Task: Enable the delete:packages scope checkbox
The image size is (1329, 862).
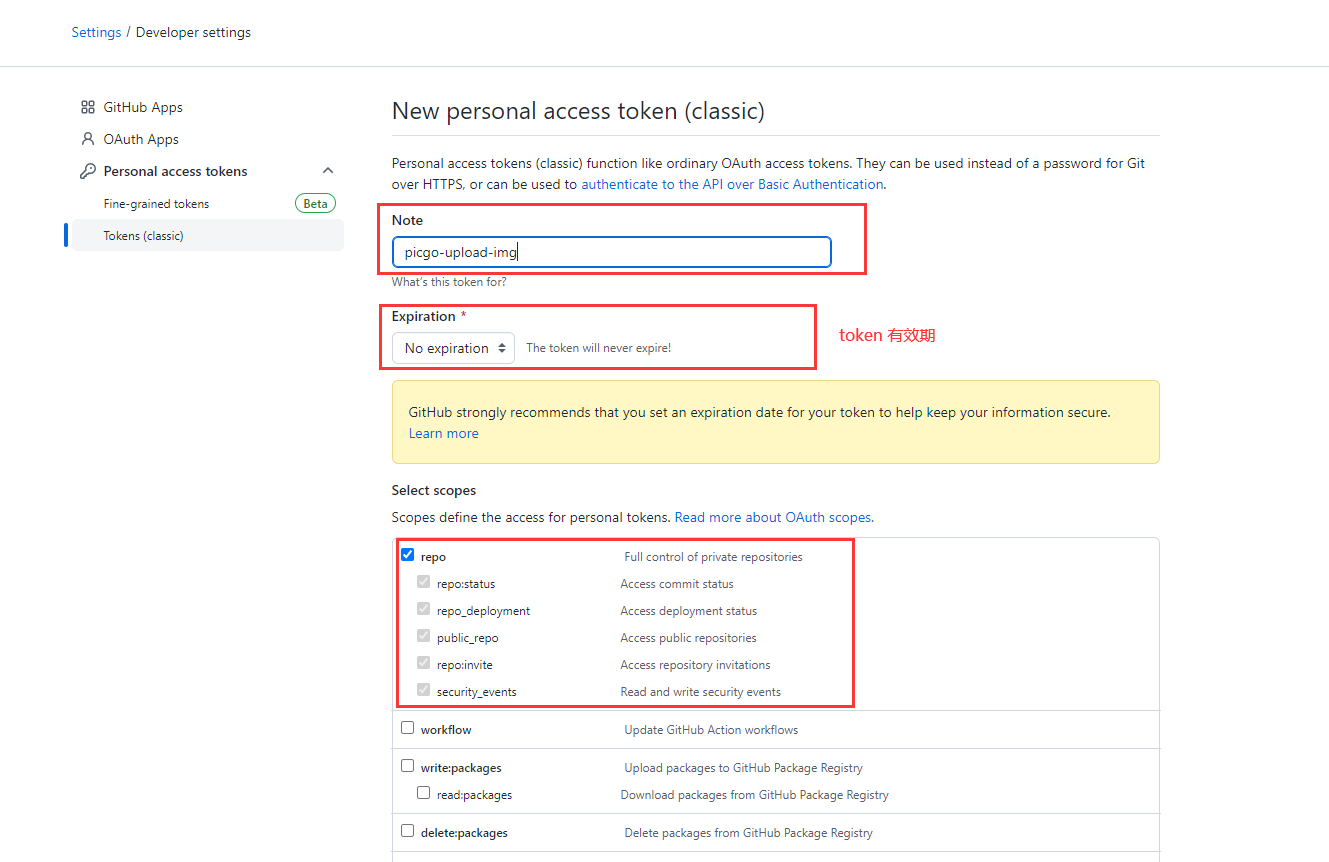Action: (x=407, y=831)
